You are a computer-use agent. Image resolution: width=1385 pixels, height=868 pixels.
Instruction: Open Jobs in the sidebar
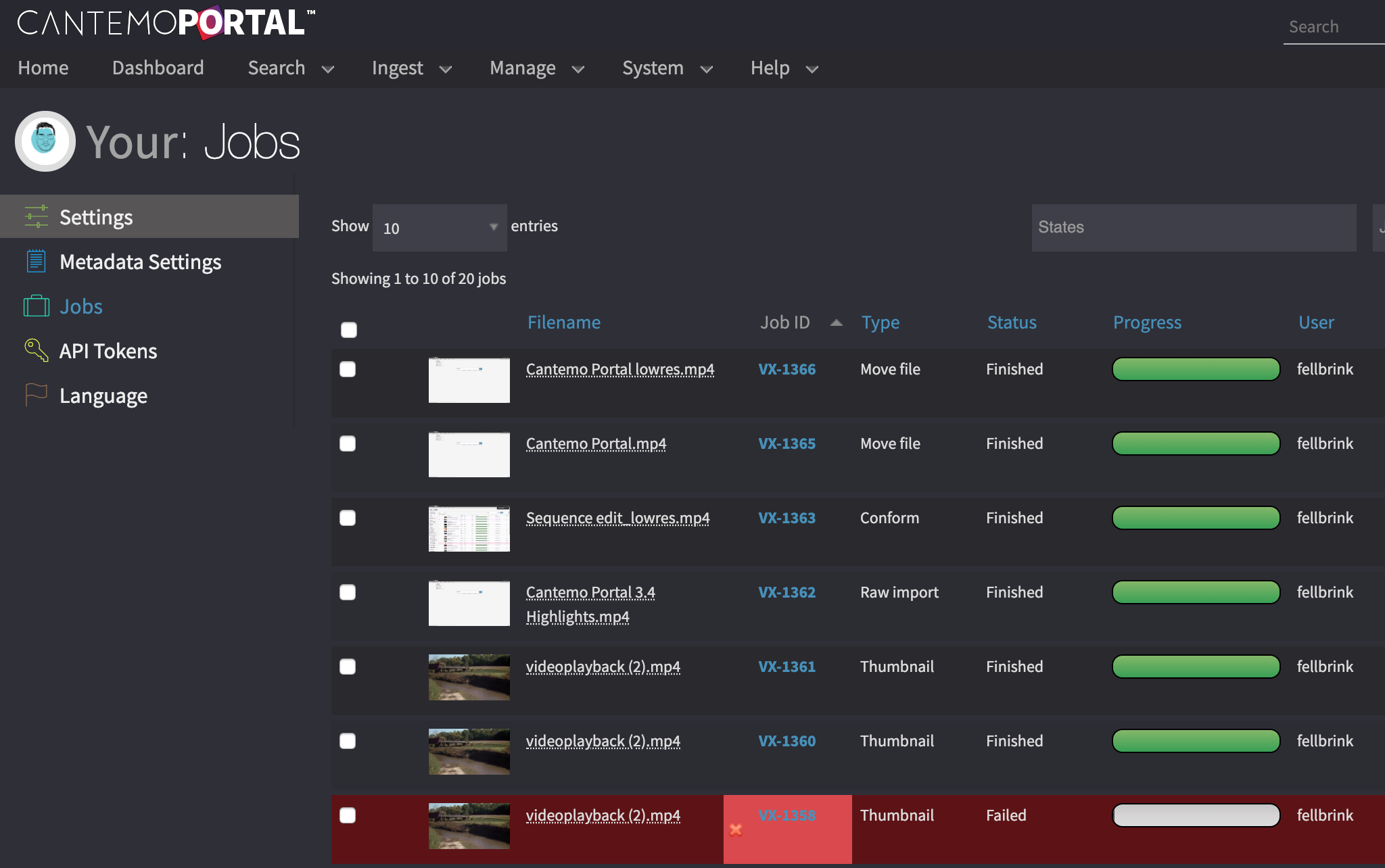(x=81, y=306)
